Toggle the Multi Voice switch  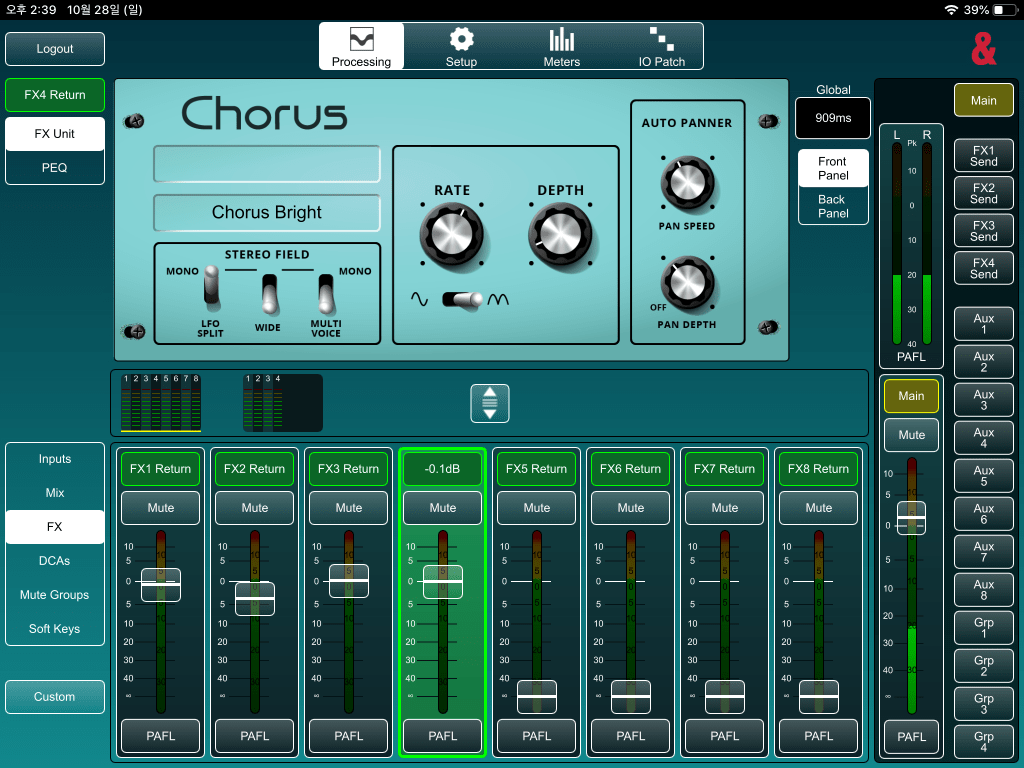point(326,293)
